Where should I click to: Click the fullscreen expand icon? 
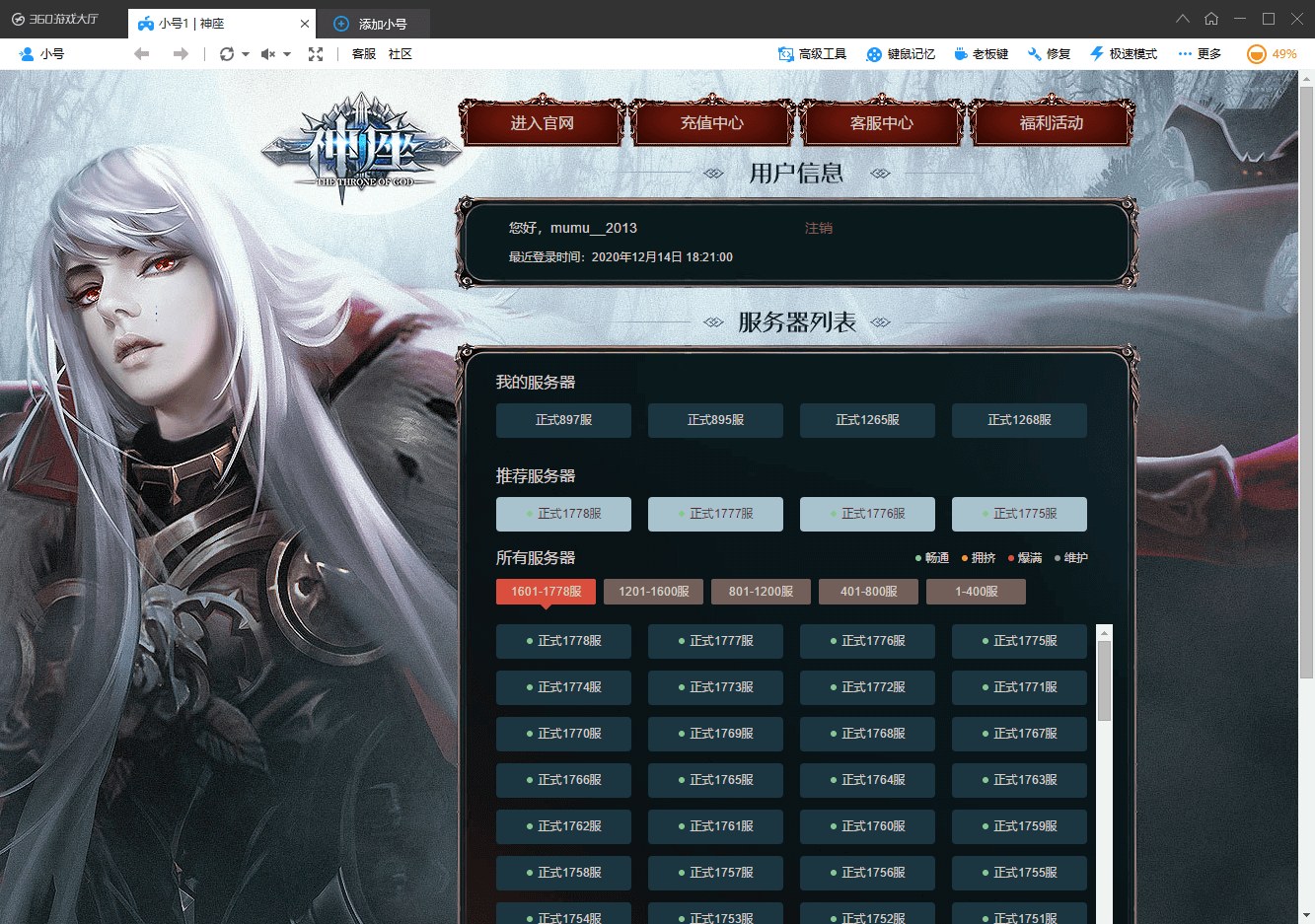[316, 54]
